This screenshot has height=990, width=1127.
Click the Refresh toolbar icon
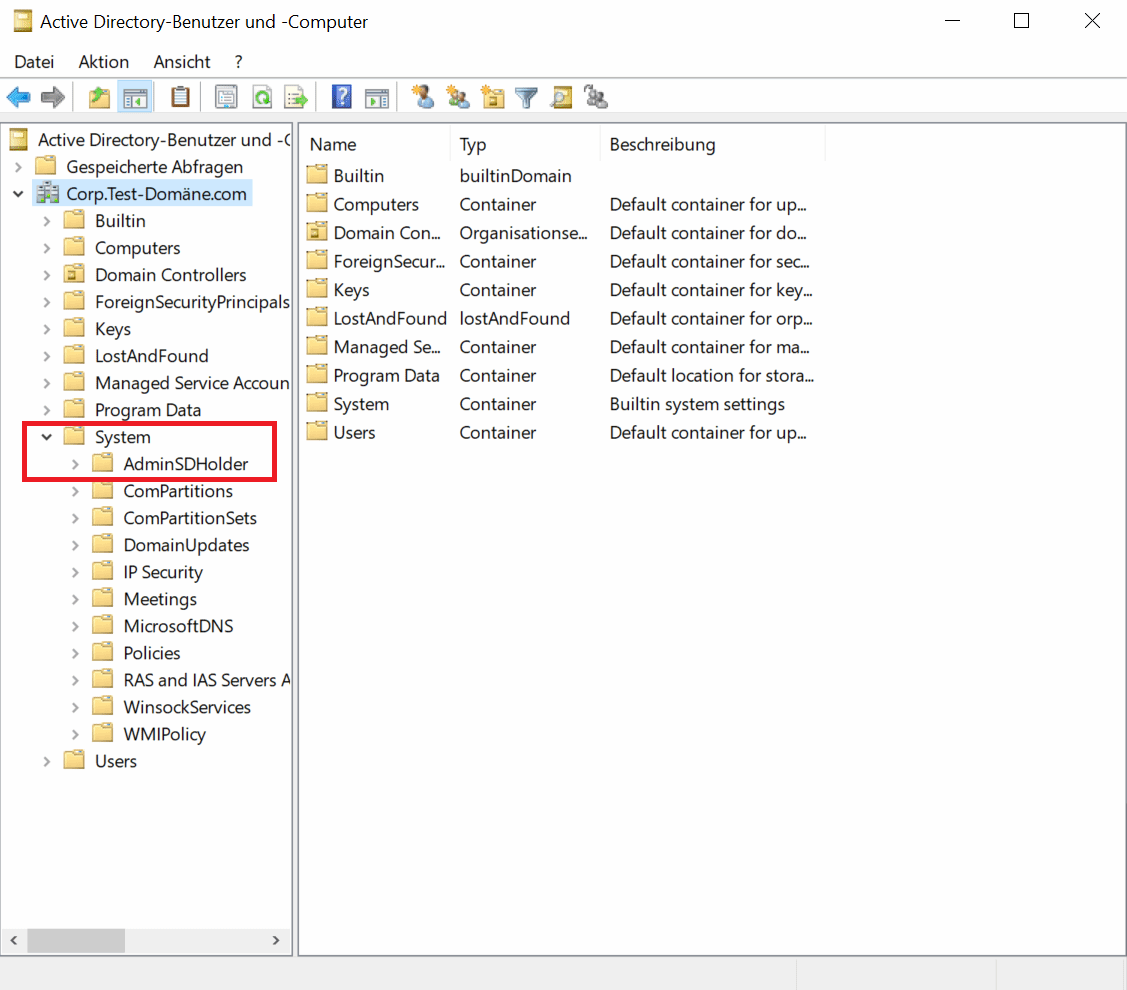pyautogui.click(x=262, y=97)
